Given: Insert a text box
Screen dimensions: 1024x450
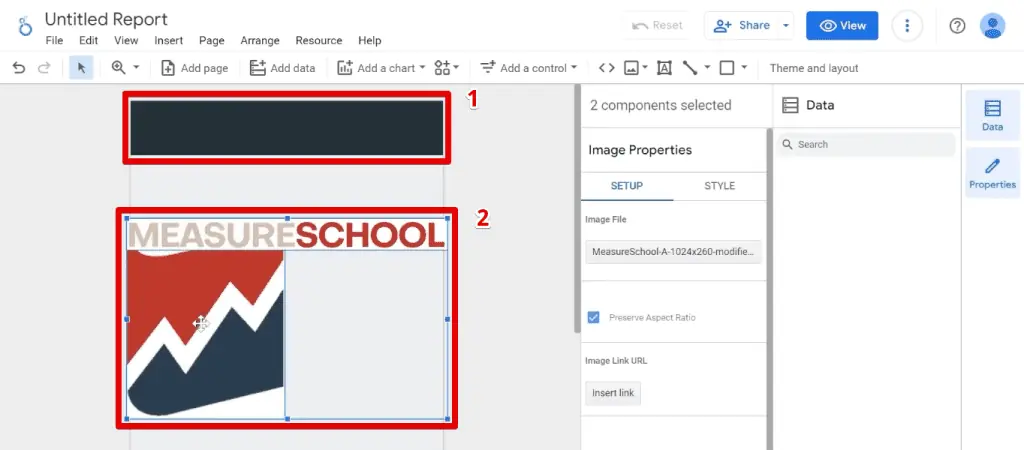Looking at the screenshot, I should 664,68.
